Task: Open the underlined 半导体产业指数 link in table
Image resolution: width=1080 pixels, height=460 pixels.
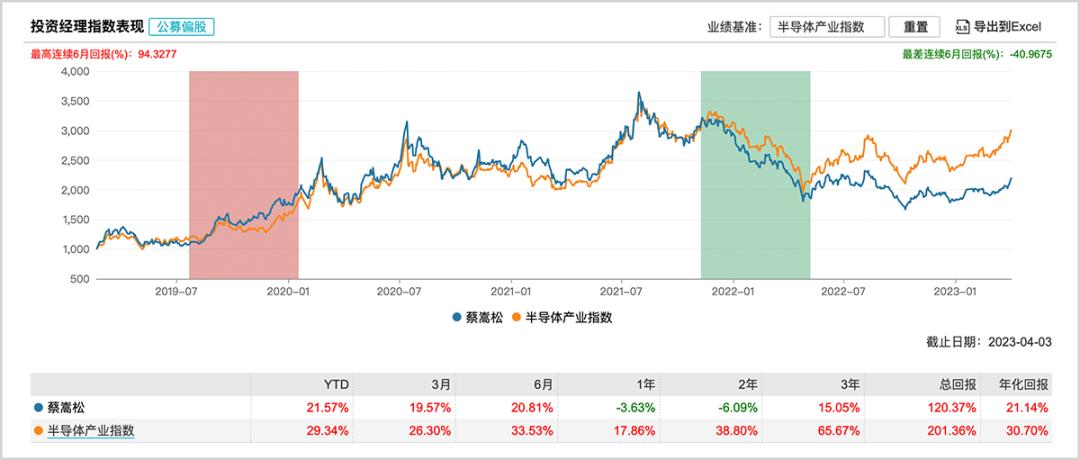Action: (x=90, y=431)
